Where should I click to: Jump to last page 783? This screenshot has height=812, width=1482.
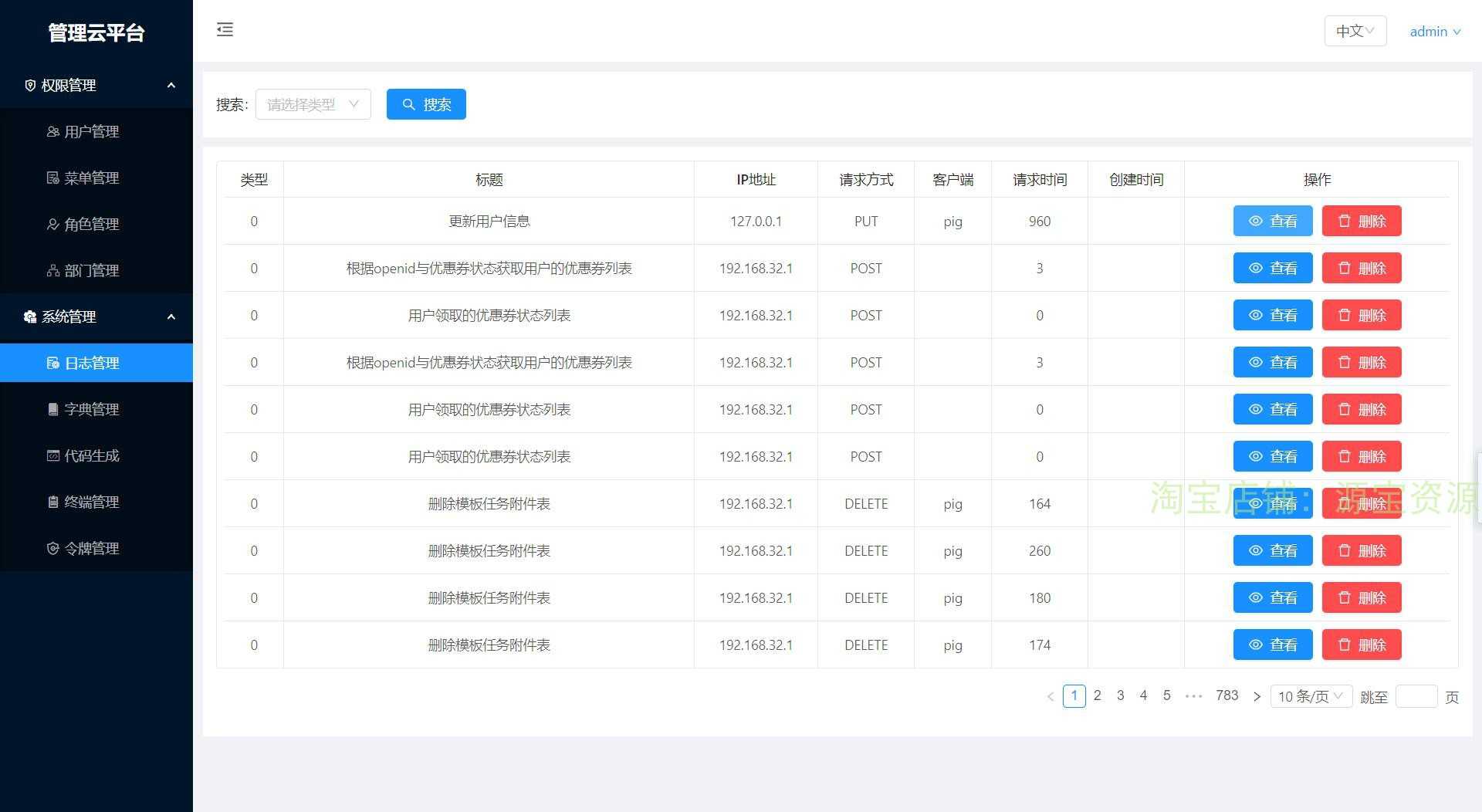[x=1227, y=695]
